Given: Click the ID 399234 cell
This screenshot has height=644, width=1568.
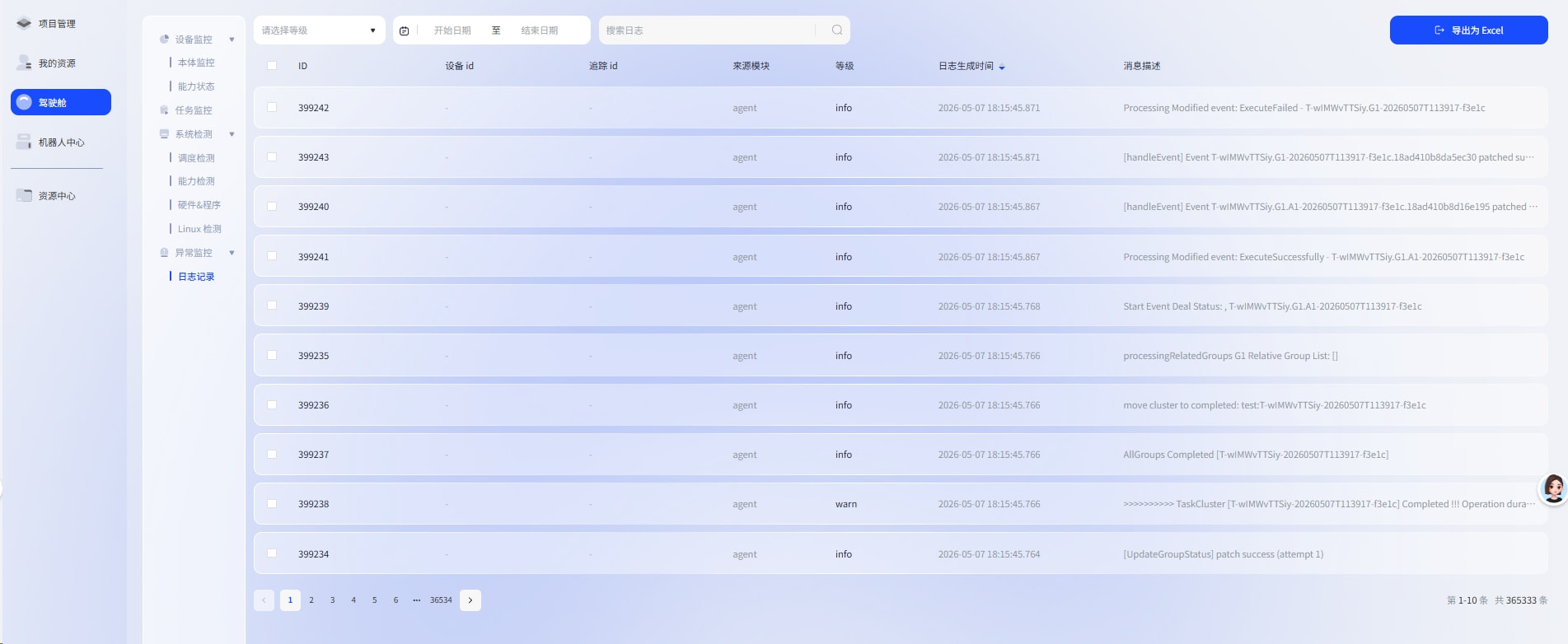Looking at the screenshot, I should point(313,553).
